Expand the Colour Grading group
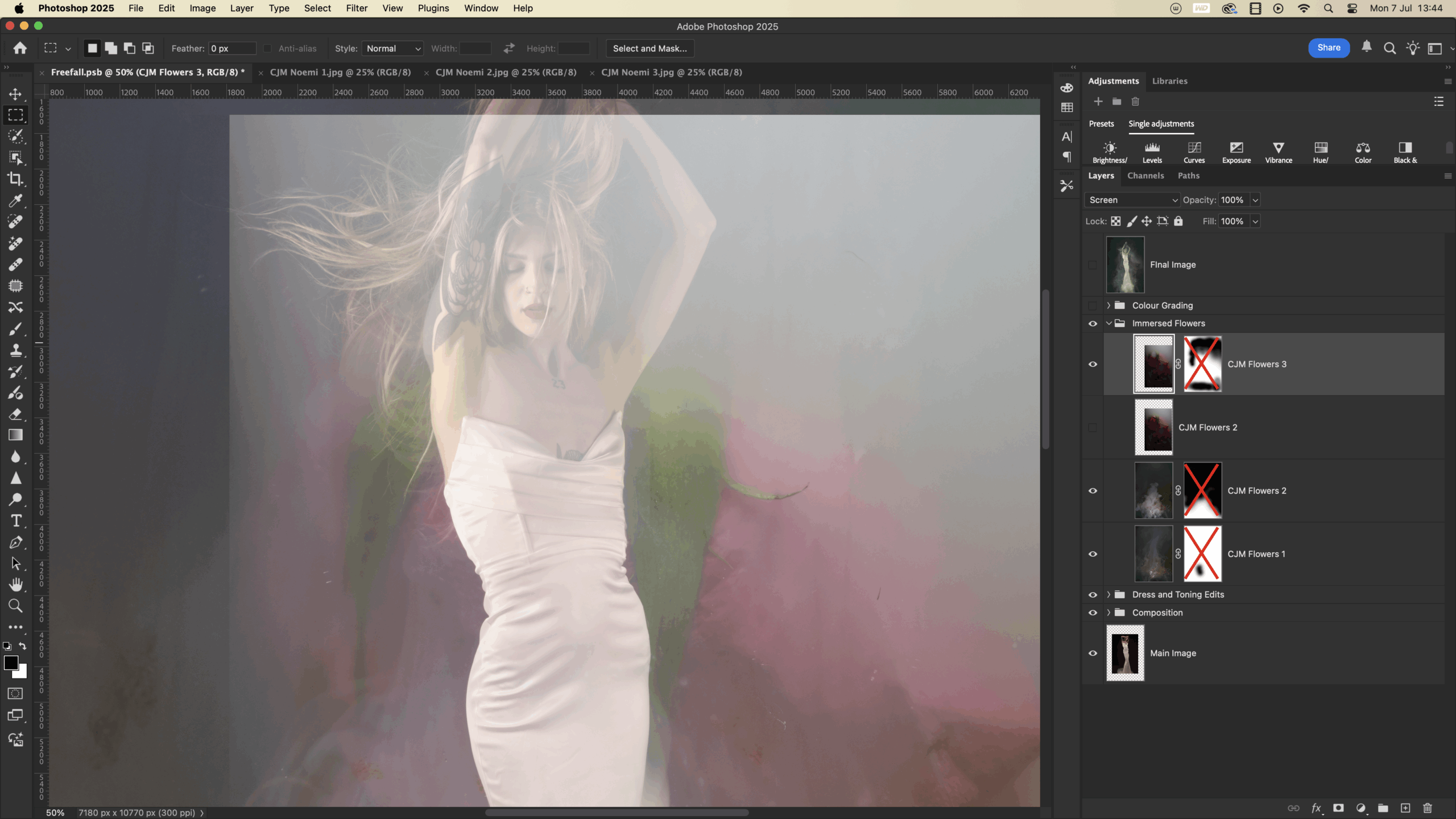 click(1108, 306)
